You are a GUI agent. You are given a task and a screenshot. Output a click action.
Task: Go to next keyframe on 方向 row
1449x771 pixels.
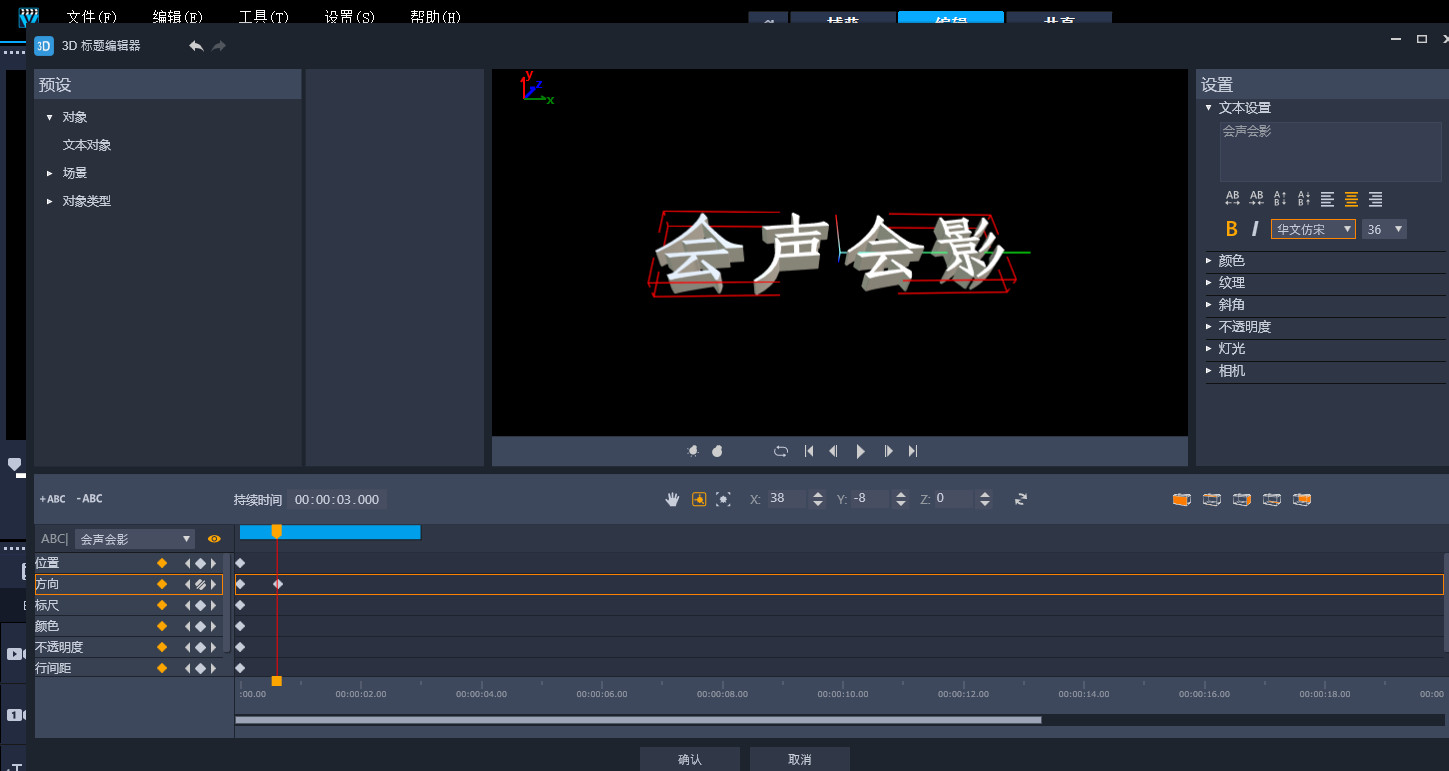pyautogui.click(x=213, y=584)
